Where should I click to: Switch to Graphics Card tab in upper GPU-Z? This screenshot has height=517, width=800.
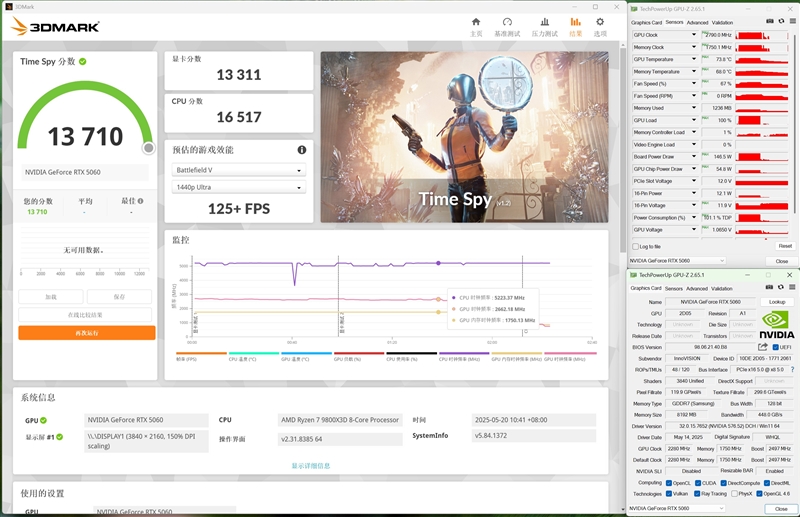pyautogui.click(x=646, y=22)
